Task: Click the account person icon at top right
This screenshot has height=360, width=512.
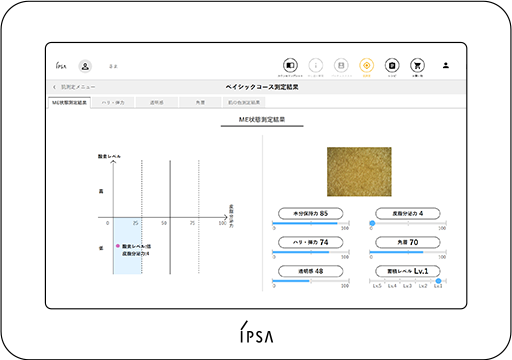Action: [446, 65]
